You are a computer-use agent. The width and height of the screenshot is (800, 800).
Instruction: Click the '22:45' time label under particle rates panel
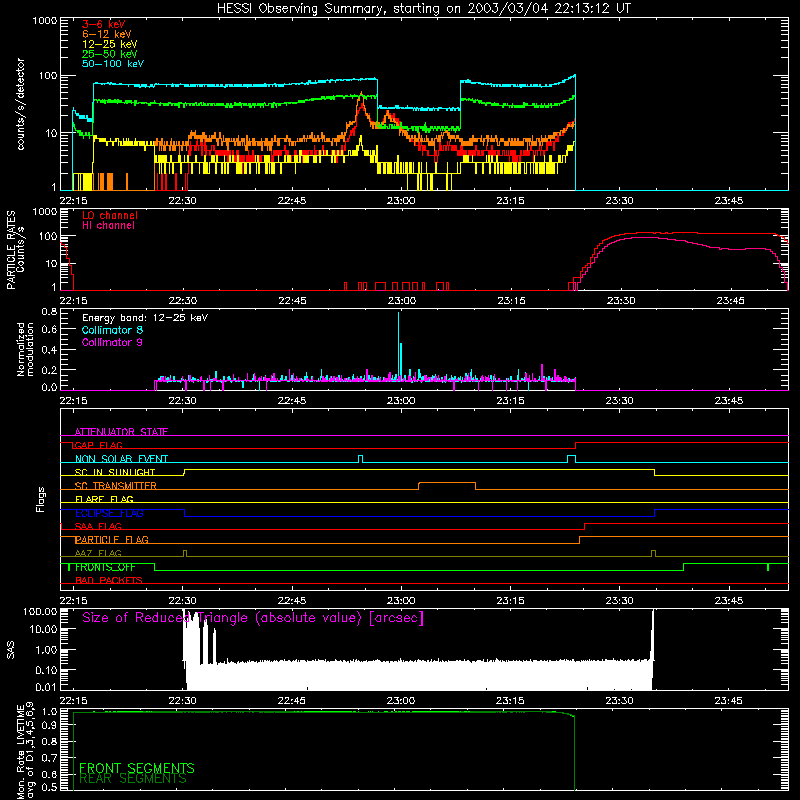point(292,301)
